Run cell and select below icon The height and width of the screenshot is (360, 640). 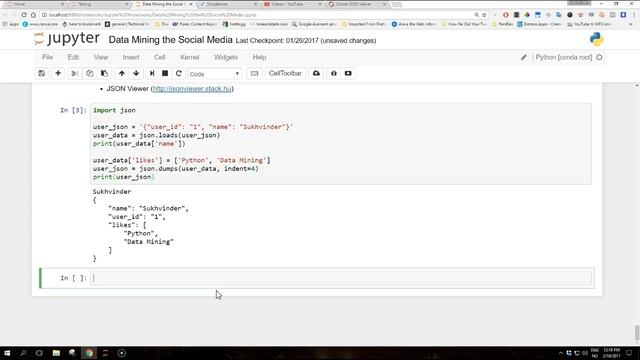click(x=152, y=73)
